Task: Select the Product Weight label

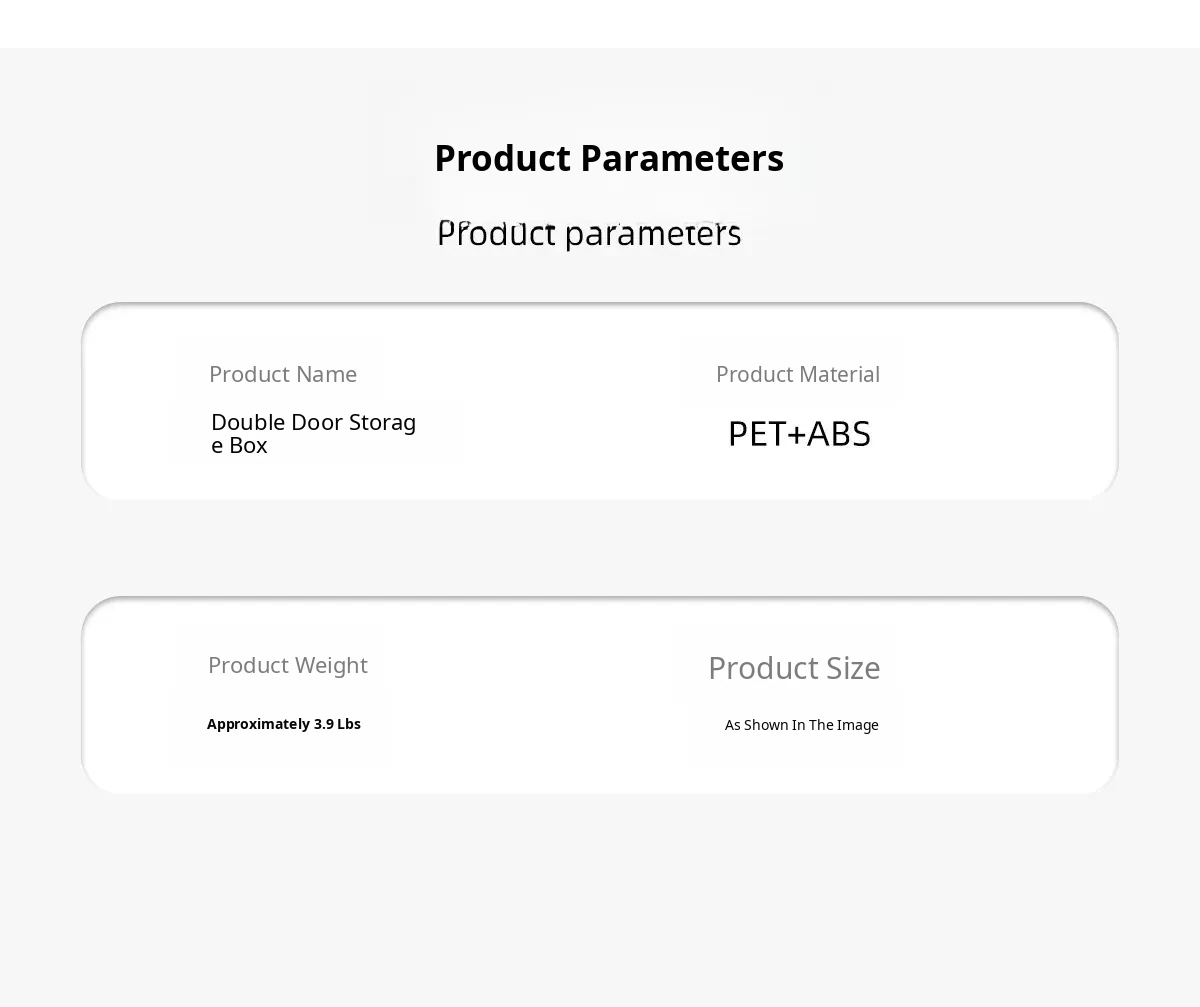Action: (x=288, y=665)
